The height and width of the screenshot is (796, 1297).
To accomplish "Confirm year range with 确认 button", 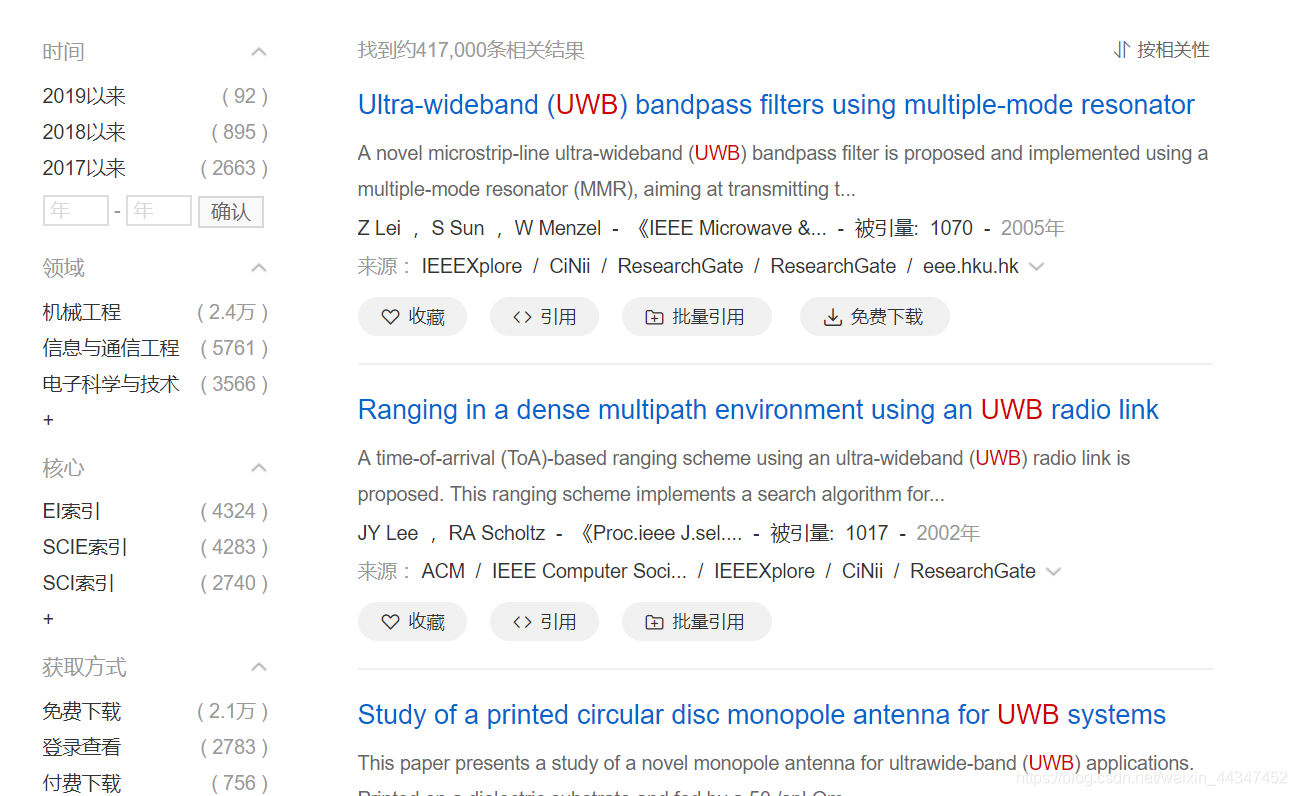I will coord(231,211).
